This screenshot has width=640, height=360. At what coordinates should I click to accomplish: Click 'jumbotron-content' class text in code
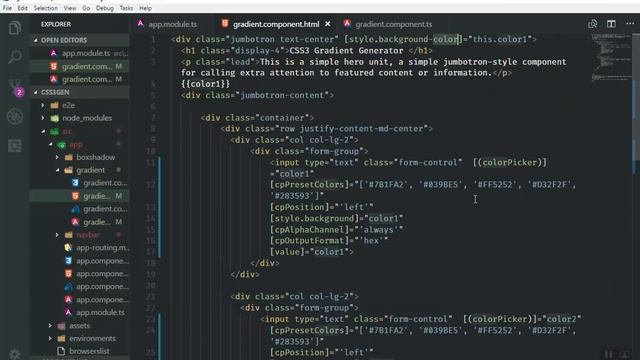[283, 96]
